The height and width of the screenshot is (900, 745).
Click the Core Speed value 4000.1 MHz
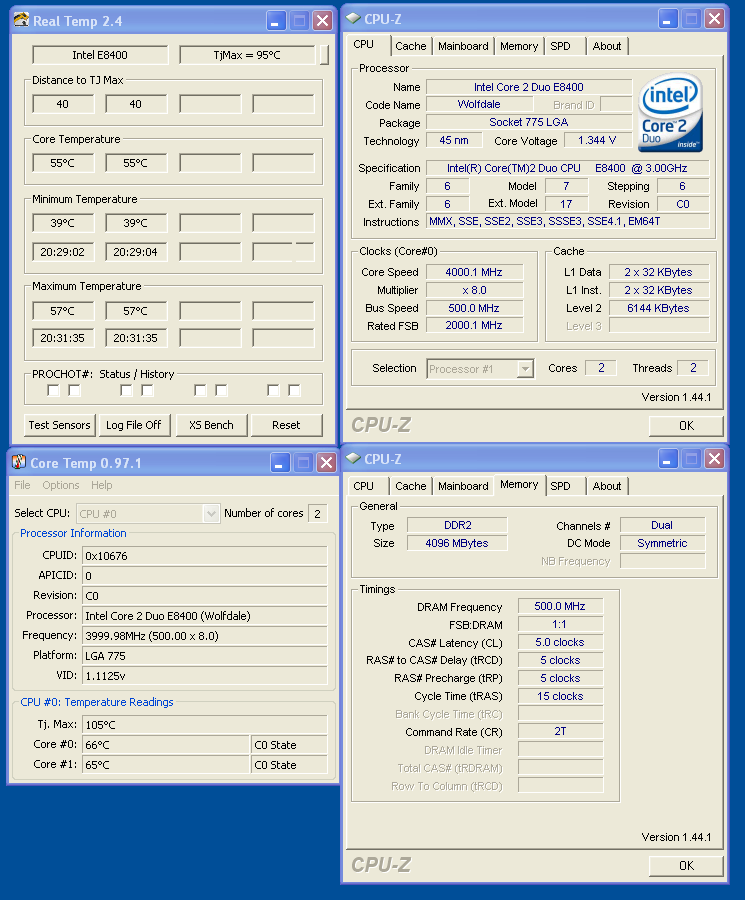(x=474, y=272)
